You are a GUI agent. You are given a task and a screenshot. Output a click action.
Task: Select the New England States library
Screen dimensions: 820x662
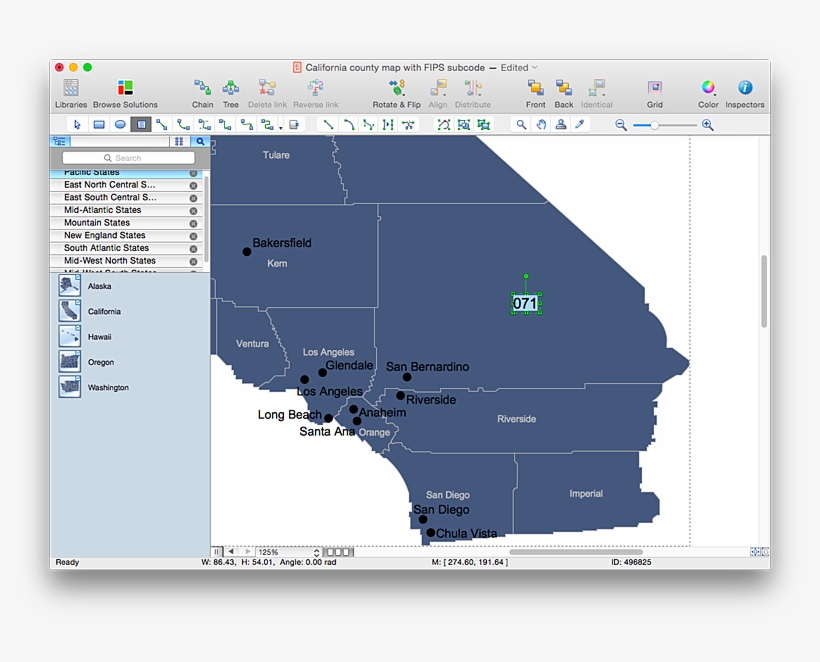(126, 235)
